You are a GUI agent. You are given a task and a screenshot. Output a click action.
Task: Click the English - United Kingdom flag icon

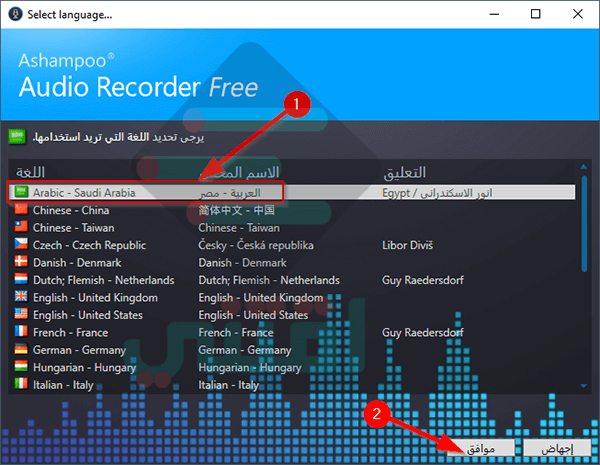(x=21, y=297)
